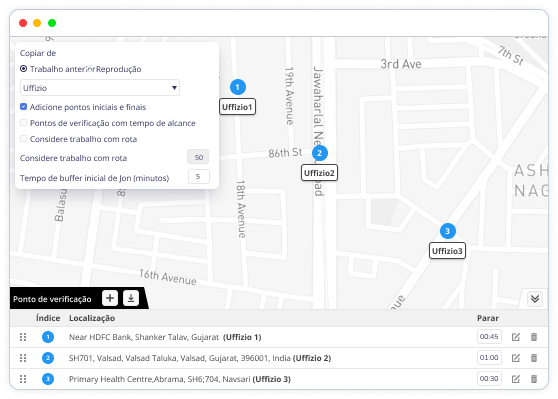Edit the Uffizio 3 checkpoint row
558x399 pixels.
516,379
